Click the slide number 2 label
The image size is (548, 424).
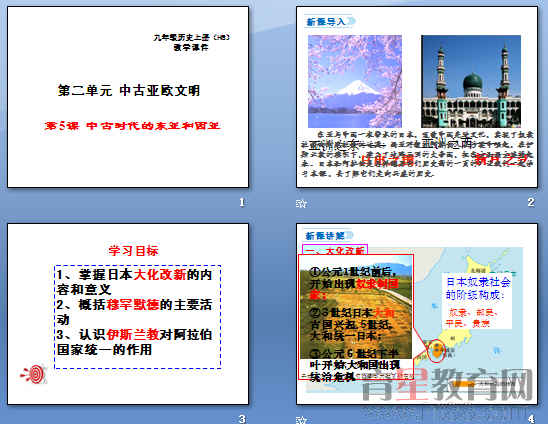pos(531,202)
